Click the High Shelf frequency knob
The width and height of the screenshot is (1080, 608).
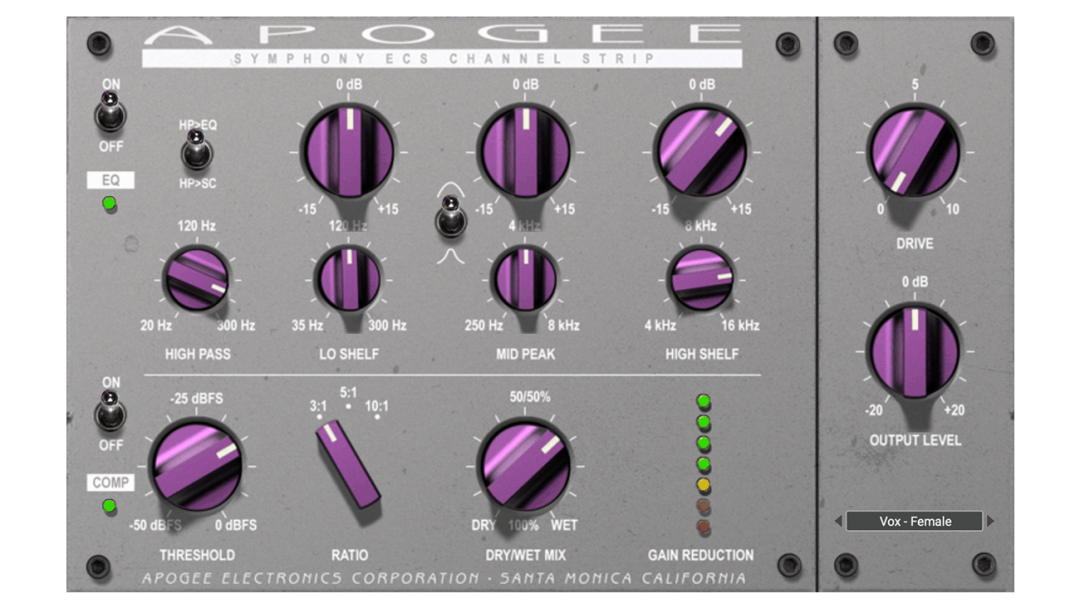[x=700, y=278]
